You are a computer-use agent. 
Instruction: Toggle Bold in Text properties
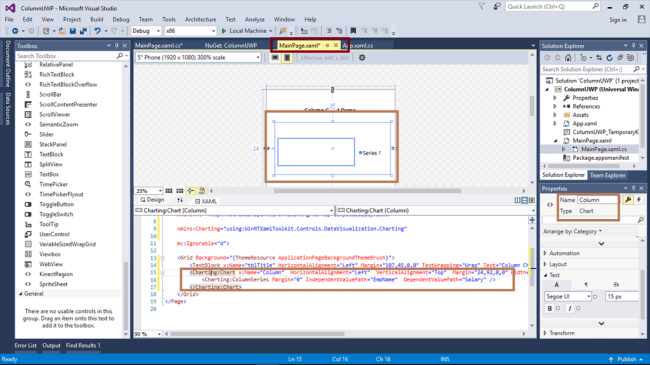(550, 309)
